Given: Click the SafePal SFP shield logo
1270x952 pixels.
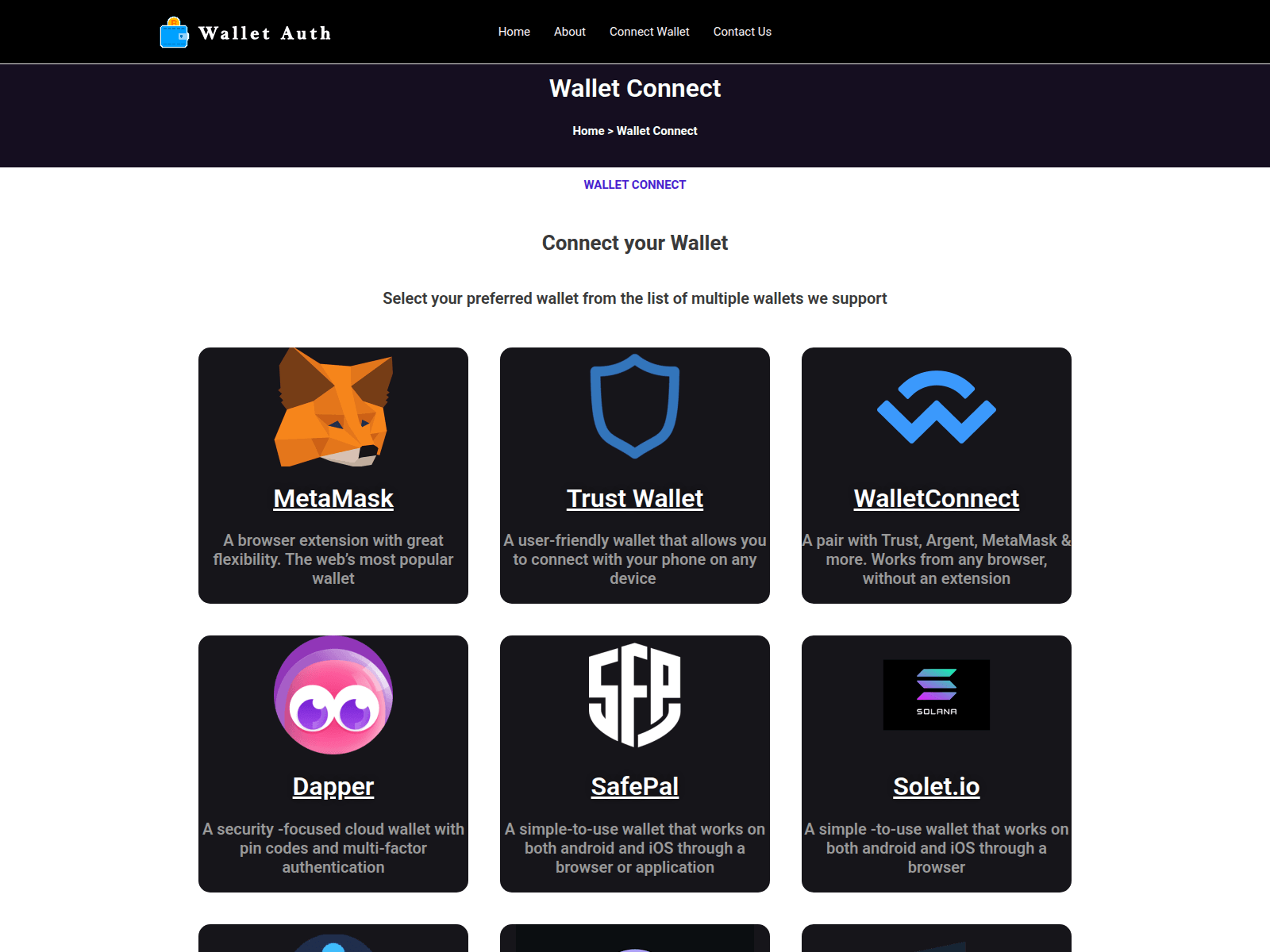Looking at the screenshot, I should click(635, 695).
